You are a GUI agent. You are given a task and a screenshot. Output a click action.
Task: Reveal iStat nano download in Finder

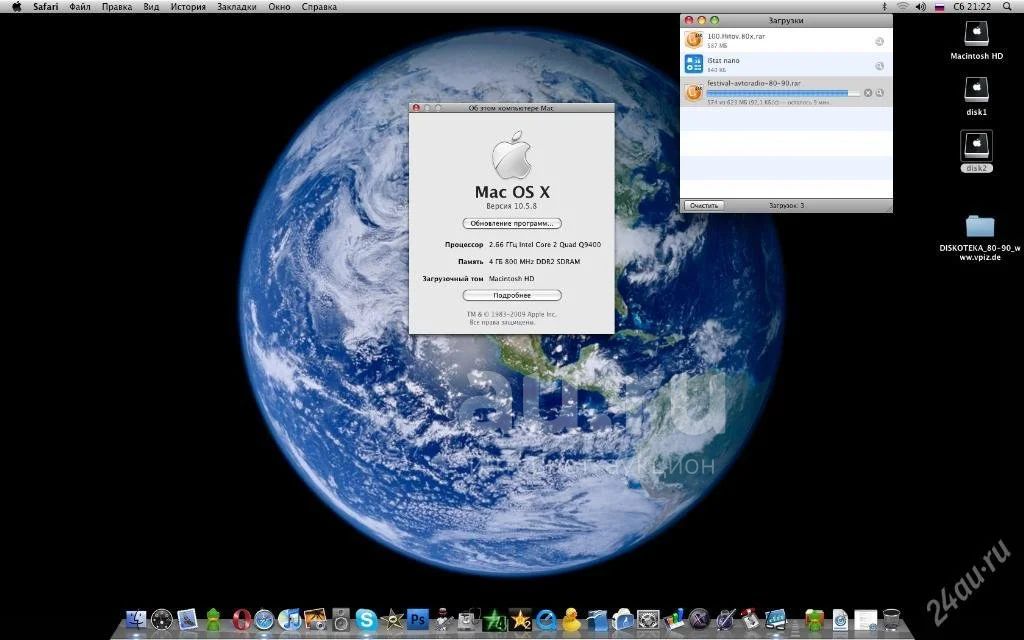(880, 66)
